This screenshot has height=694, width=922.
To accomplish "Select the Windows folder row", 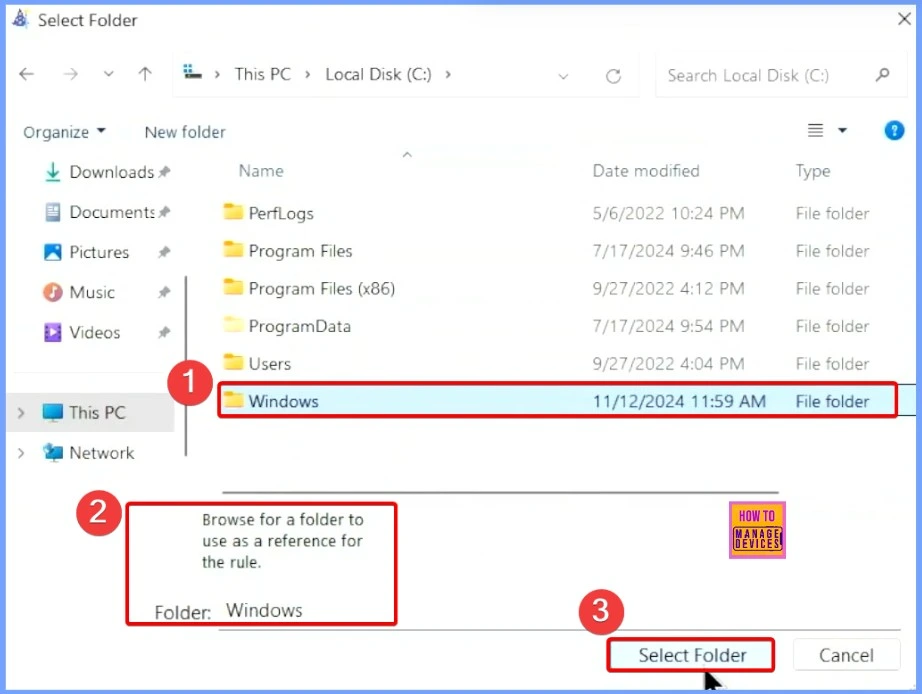I will pos(557,401).
